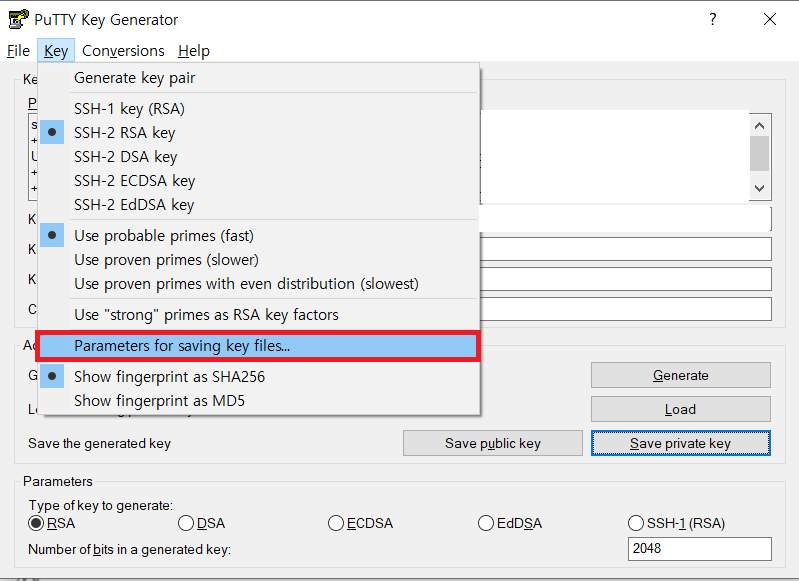
Task: Choose Show fingerprint as MD5
Action: (258, 401)
